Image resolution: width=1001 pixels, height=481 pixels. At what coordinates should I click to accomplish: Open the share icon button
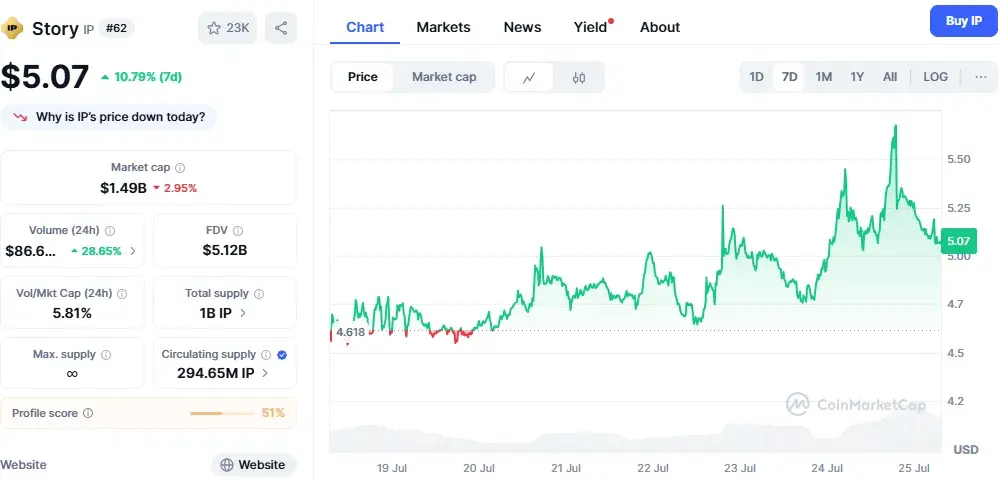tap(281, 28)
